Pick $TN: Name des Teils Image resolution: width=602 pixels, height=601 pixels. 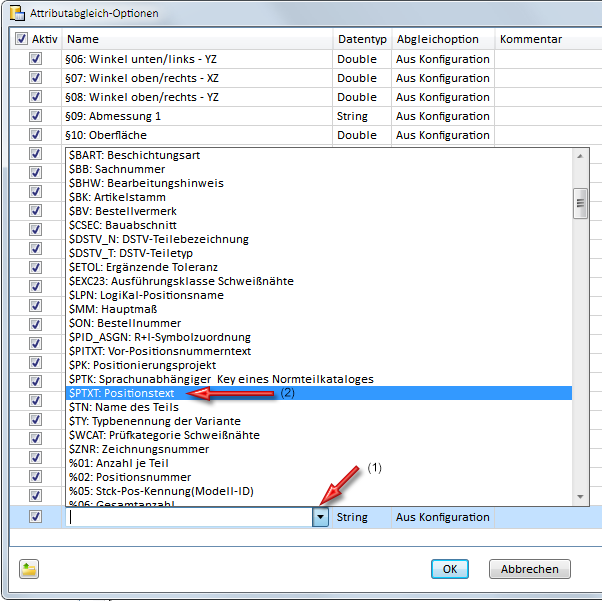319,407
